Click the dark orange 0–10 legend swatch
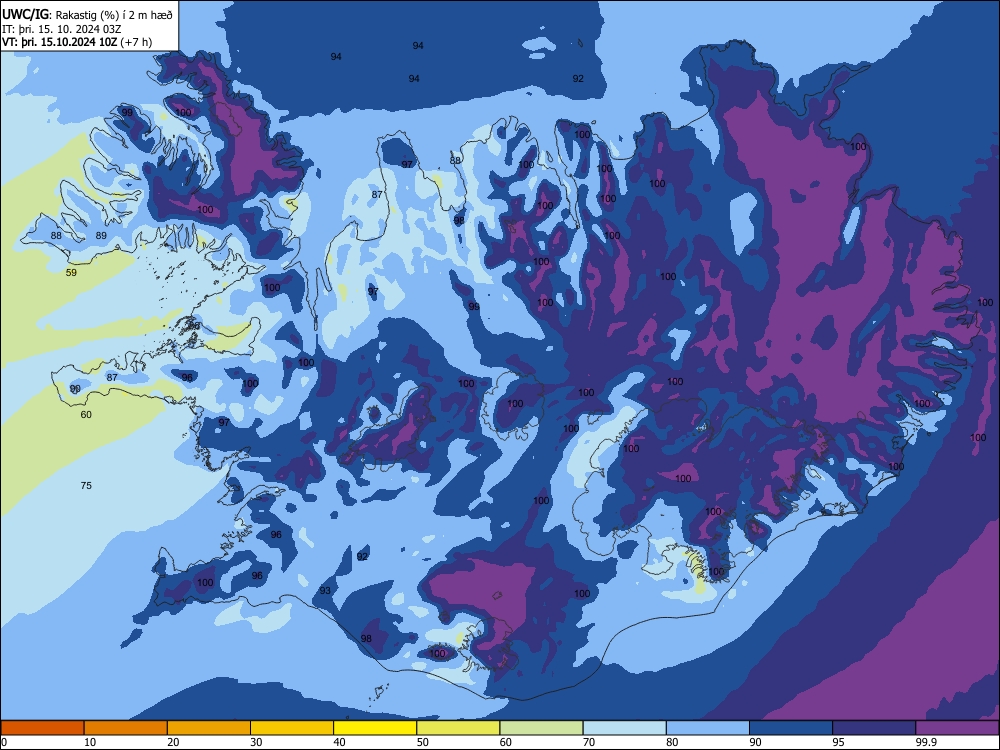Viewport: 1000px width, 750px height. [42, 728]
